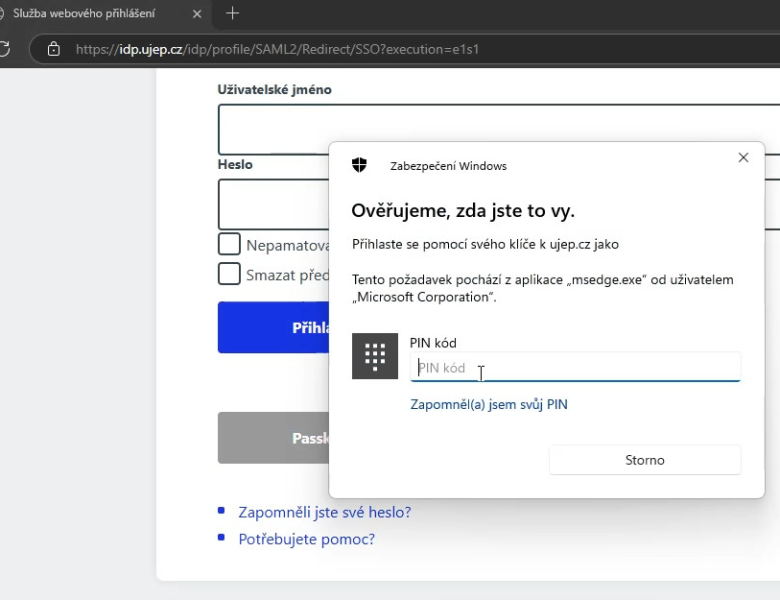Image resolution: width=780 pixels, height=600 pixels.
Task: Click the Heslo password field
Action: (x=272, y=205)
